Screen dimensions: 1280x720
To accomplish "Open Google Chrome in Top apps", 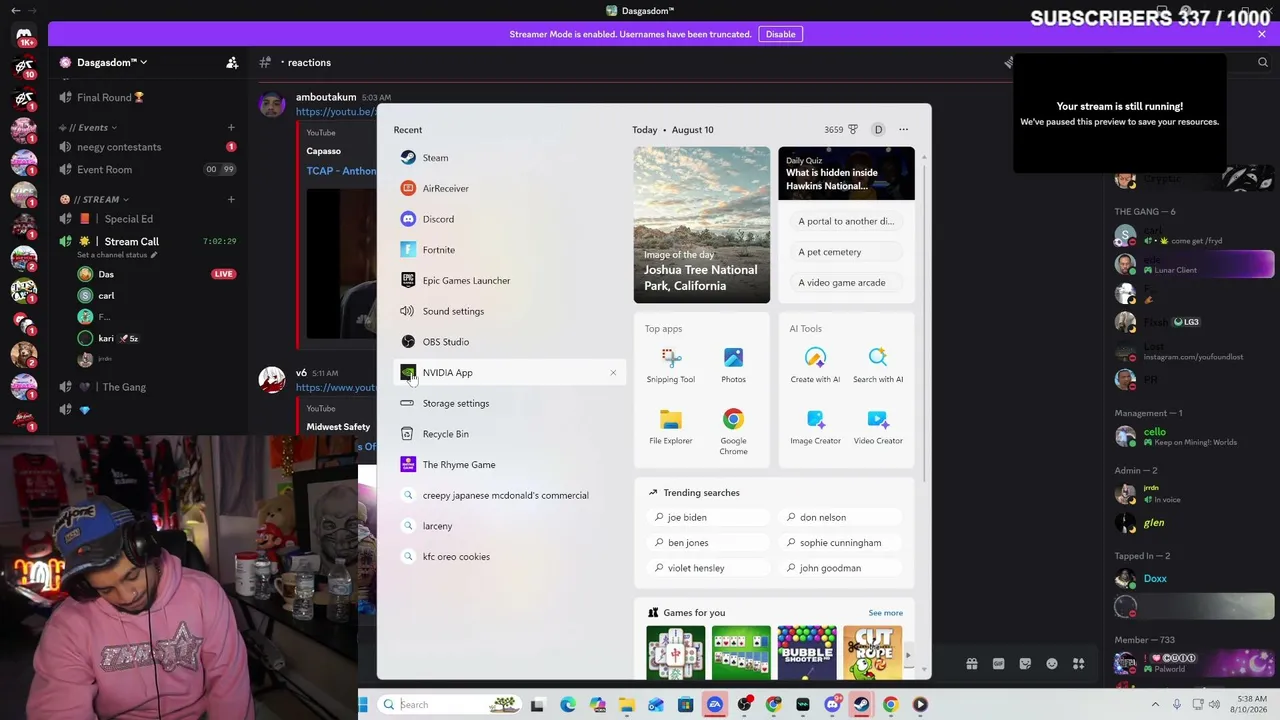I will coord(733,432).
